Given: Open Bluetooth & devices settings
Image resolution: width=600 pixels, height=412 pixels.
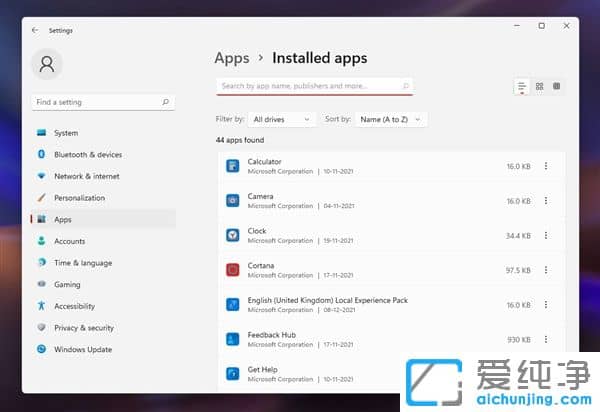Looking at the screenshot, I should [x=103, y=155].
